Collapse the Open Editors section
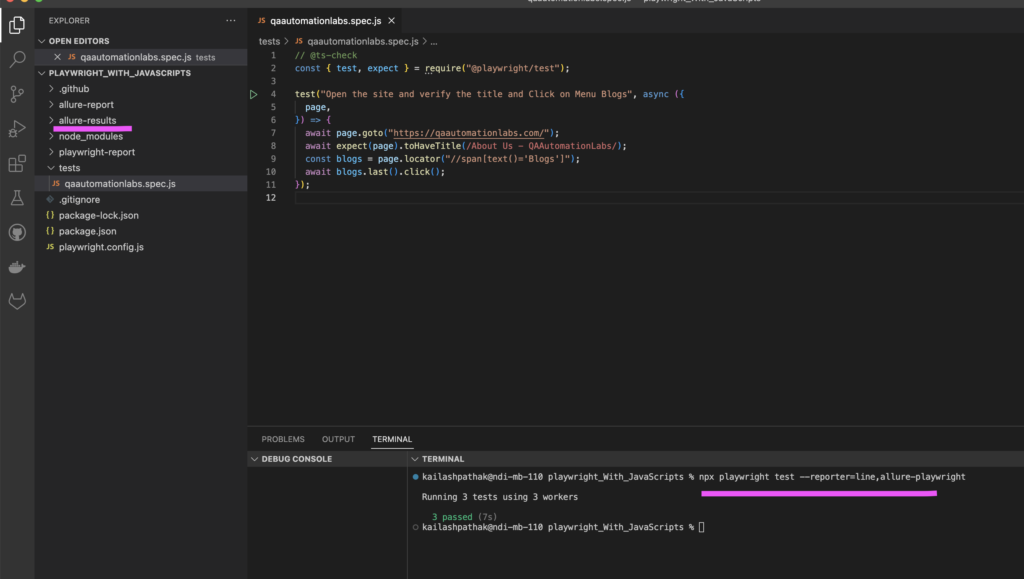The image size is (1024, 579). coord(42,41)
